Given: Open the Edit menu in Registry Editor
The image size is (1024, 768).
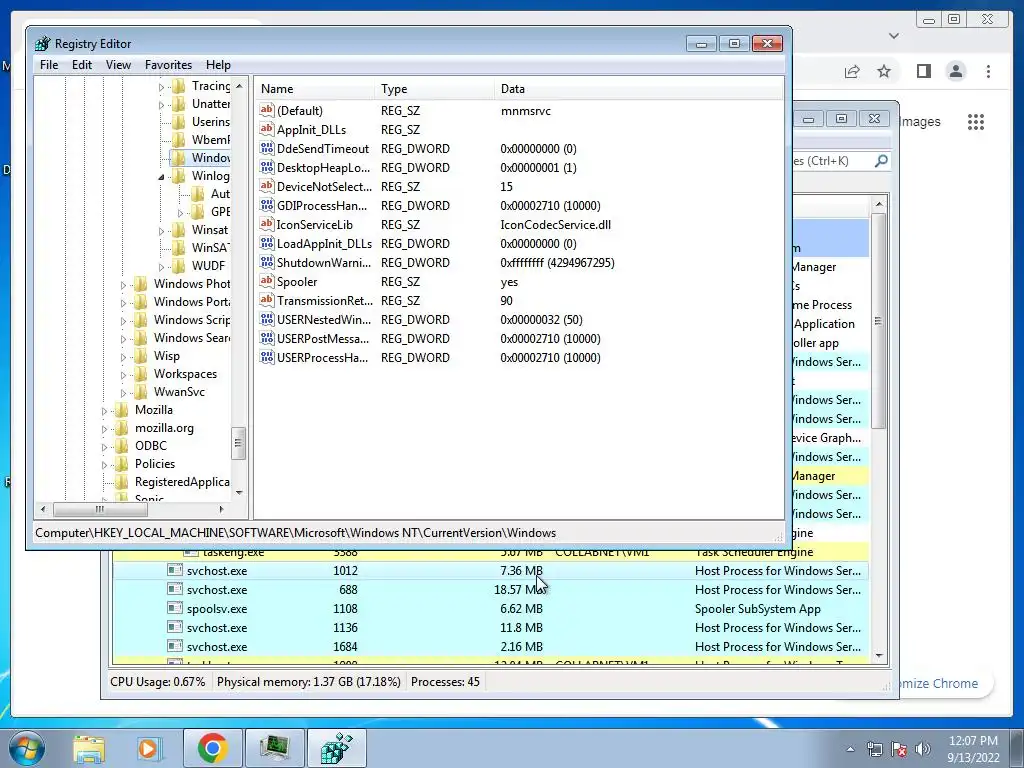Looking at the screenshot, I should pyautogui.click(x=82, y=65).
